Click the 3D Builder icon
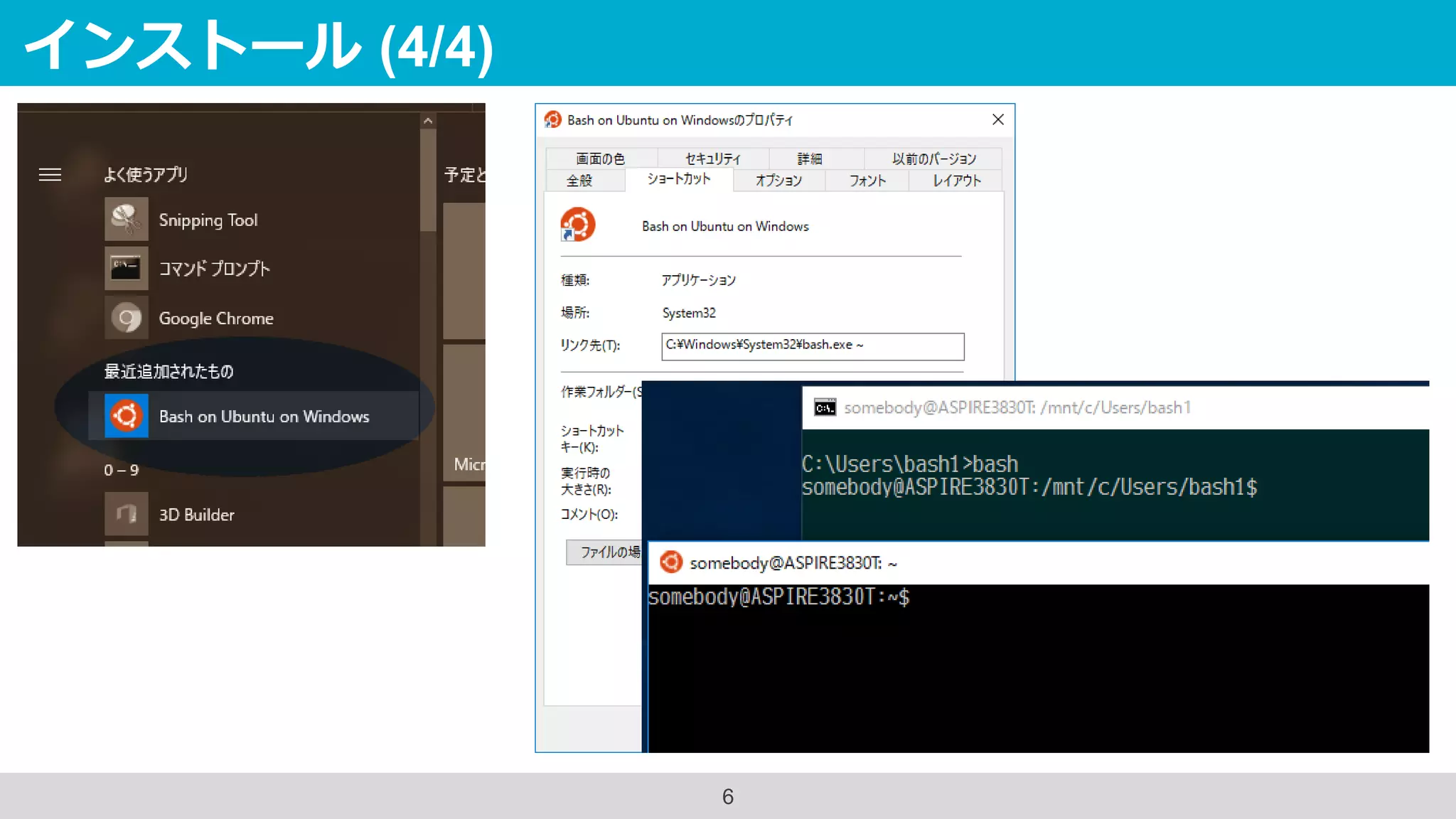The image size is (1456, 819). 126,513
